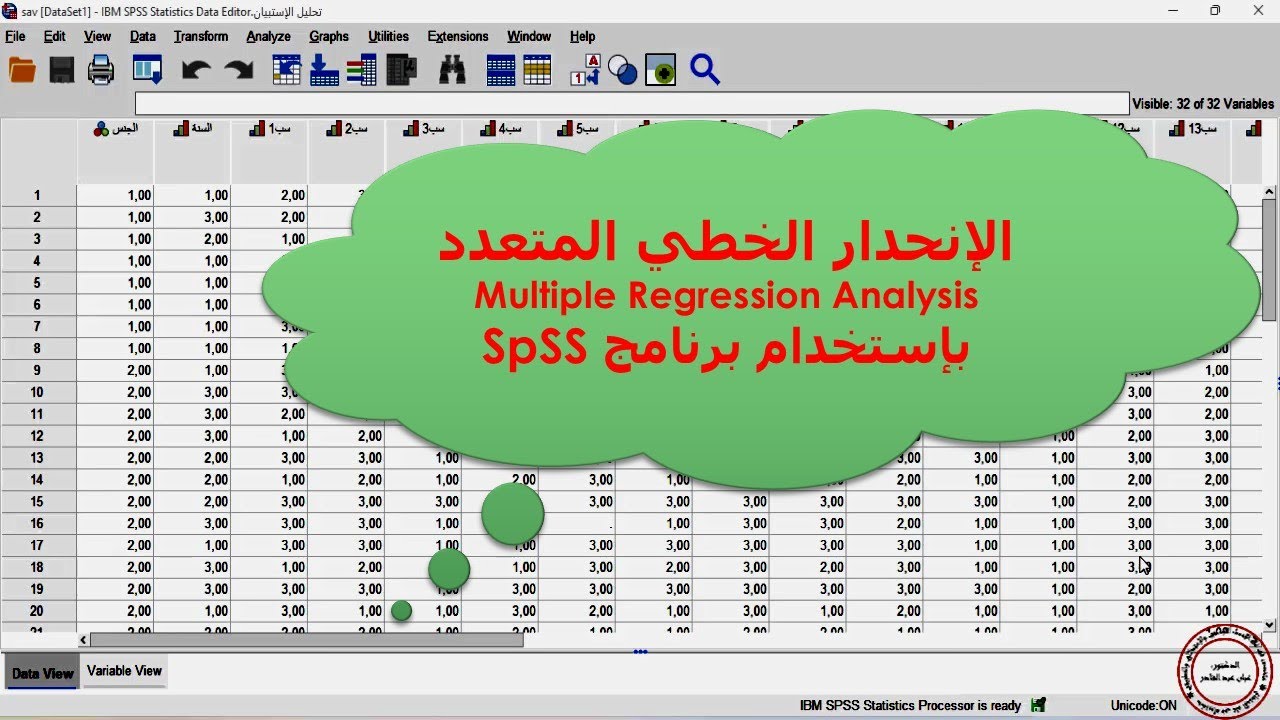Click the Visible: 32 of 32 Variables label
Image resolution: width=1280 pixels, height=720 pixels.
coord(1203,104)
